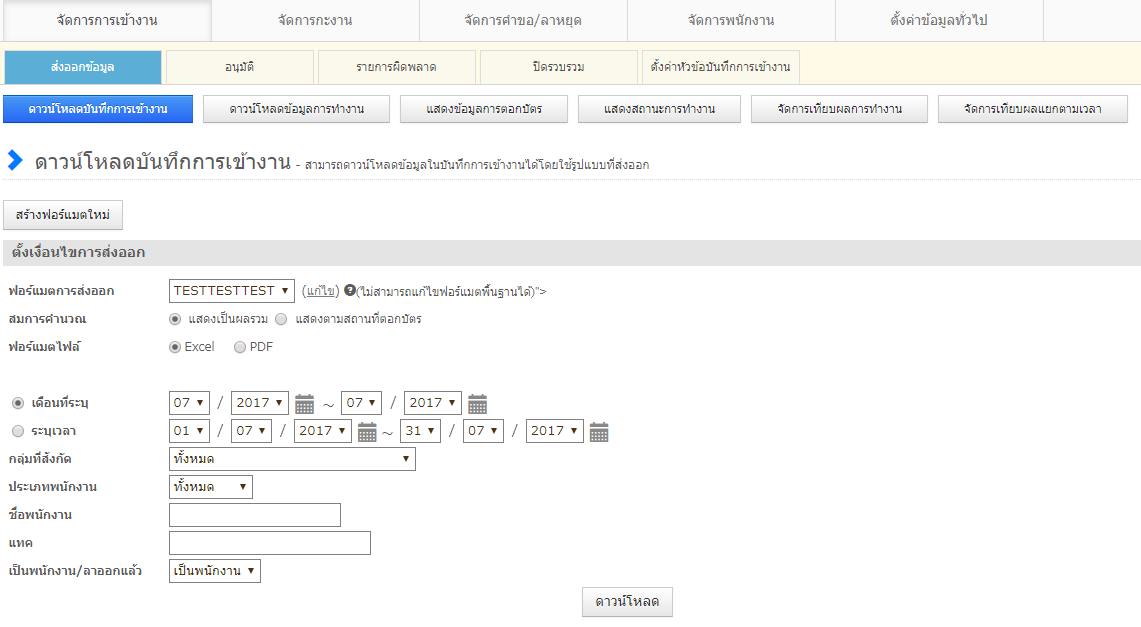Open calendar picker for the starting month
The height and width of the screenshot is (627, 1141).
coord(304,403)
